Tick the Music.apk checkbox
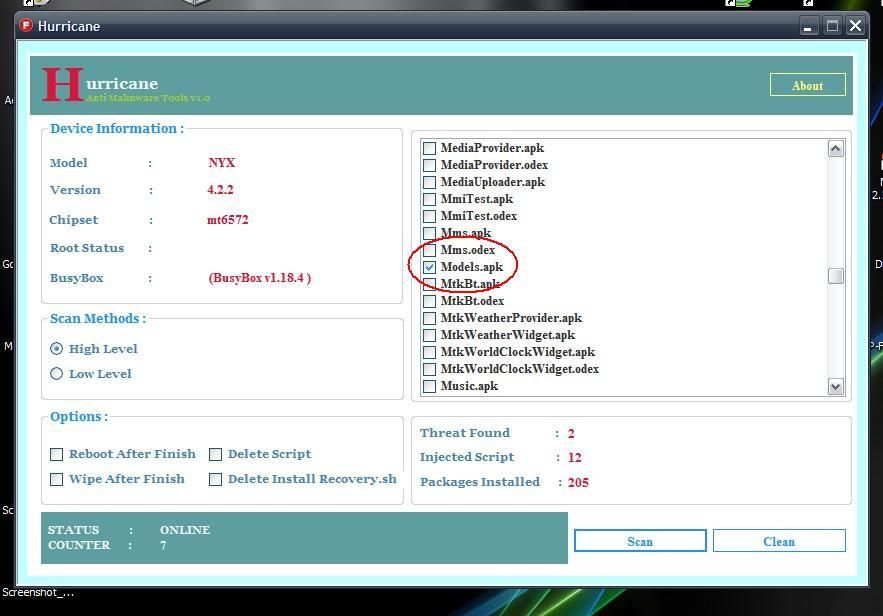This screenshot has width=883, height=616. pos(430,386)
